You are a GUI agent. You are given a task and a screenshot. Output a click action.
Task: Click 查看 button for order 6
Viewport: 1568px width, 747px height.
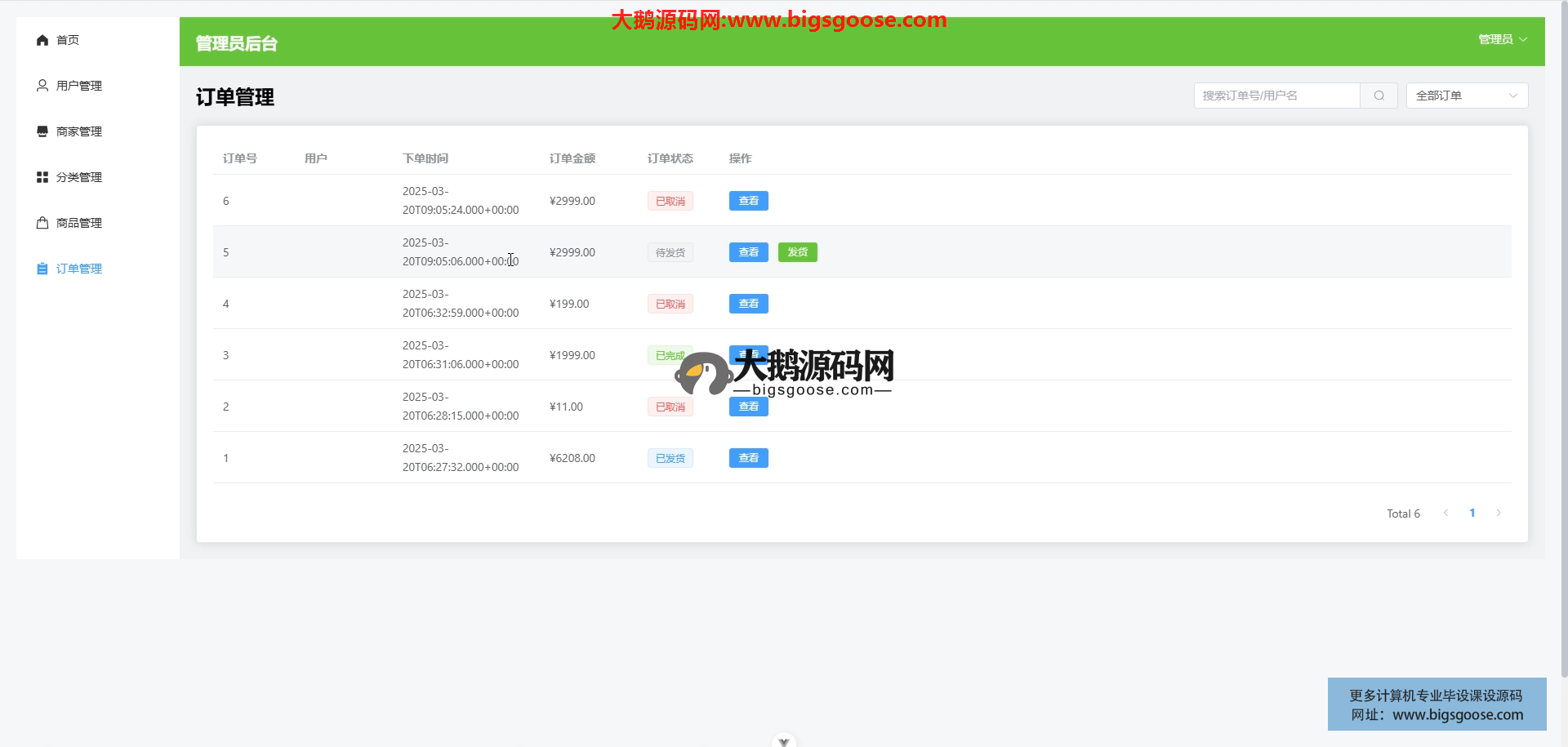tap(748, 201)
